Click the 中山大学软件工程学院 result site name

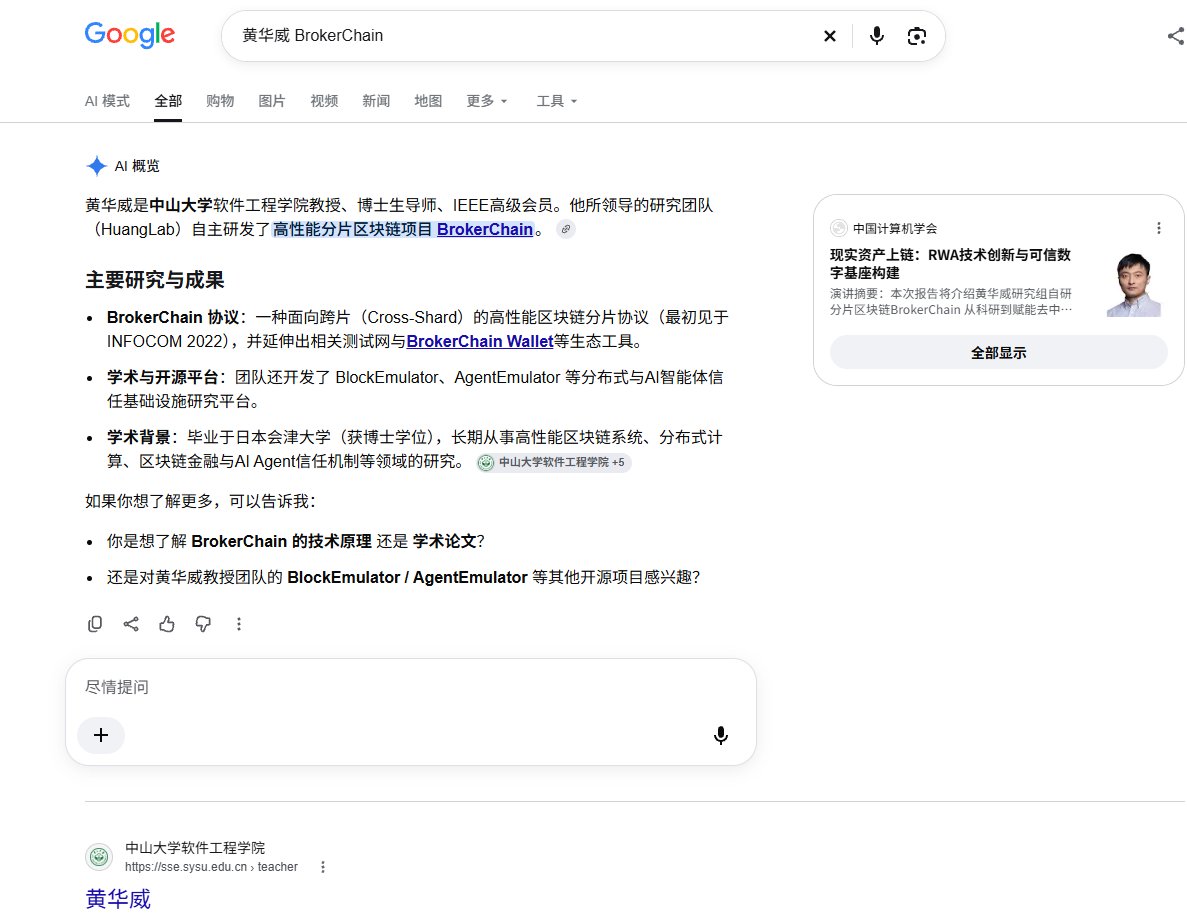(x=195, y=848)
